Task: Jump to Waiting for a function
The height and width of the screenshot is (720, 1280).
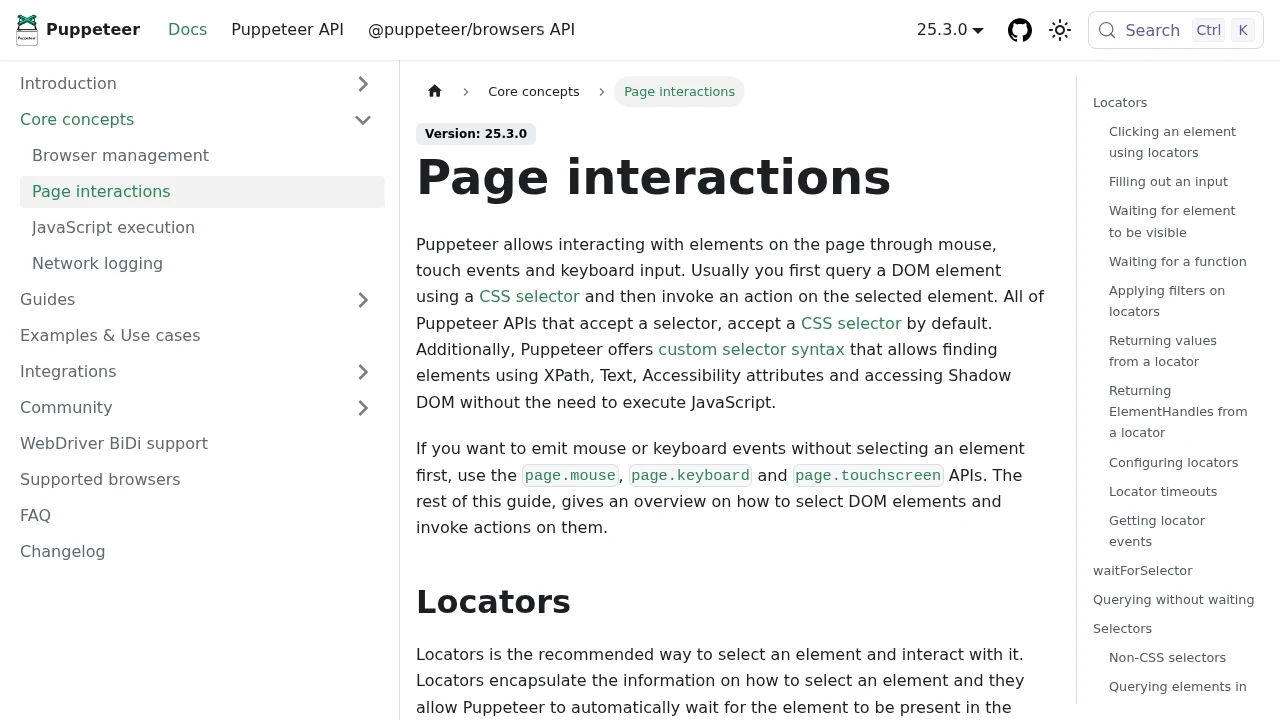Action: pyautogui.click(x=1178, y=262)
